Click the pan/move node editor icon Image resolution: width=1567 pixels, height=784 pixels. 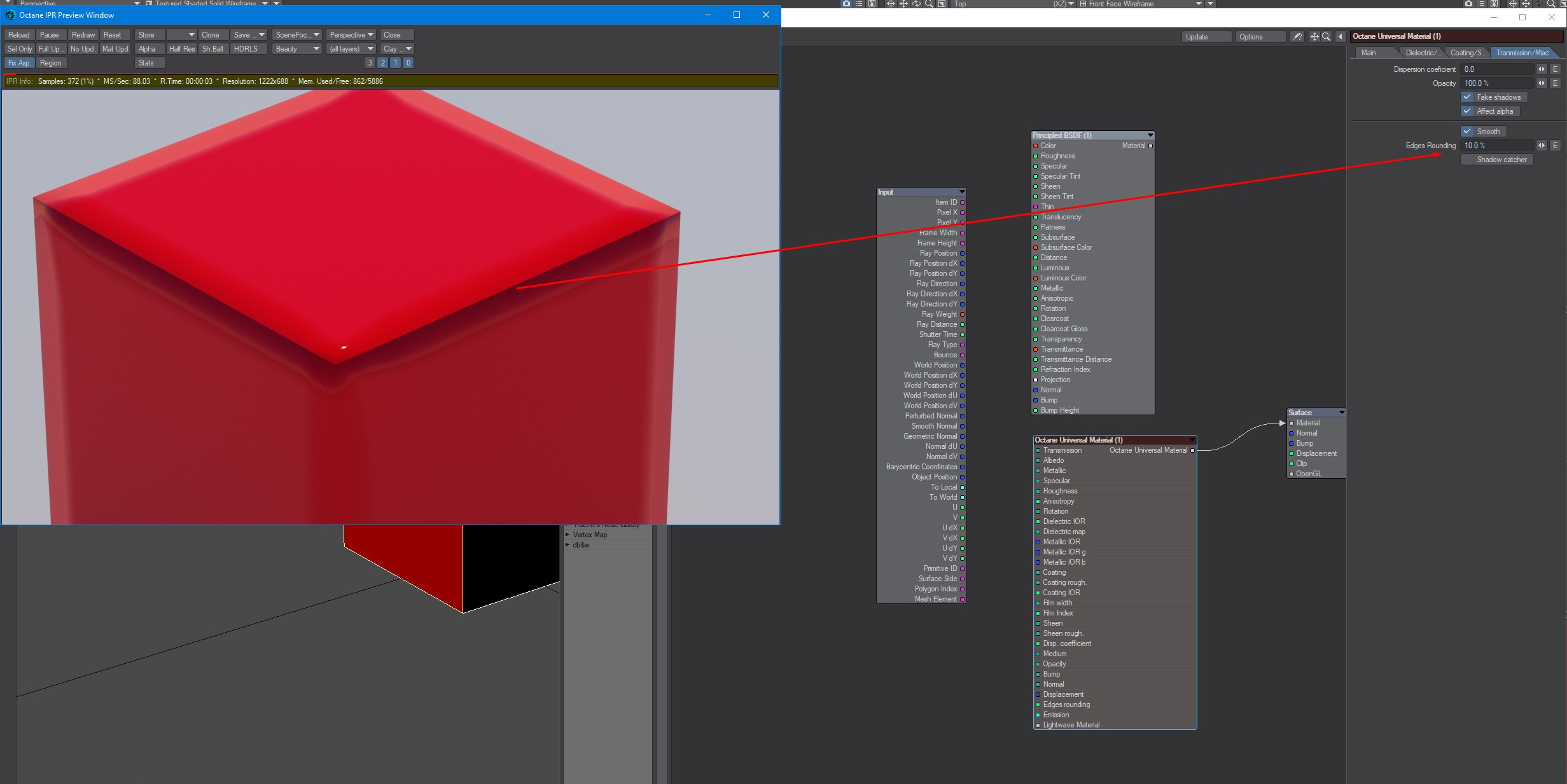[1314, 37]
